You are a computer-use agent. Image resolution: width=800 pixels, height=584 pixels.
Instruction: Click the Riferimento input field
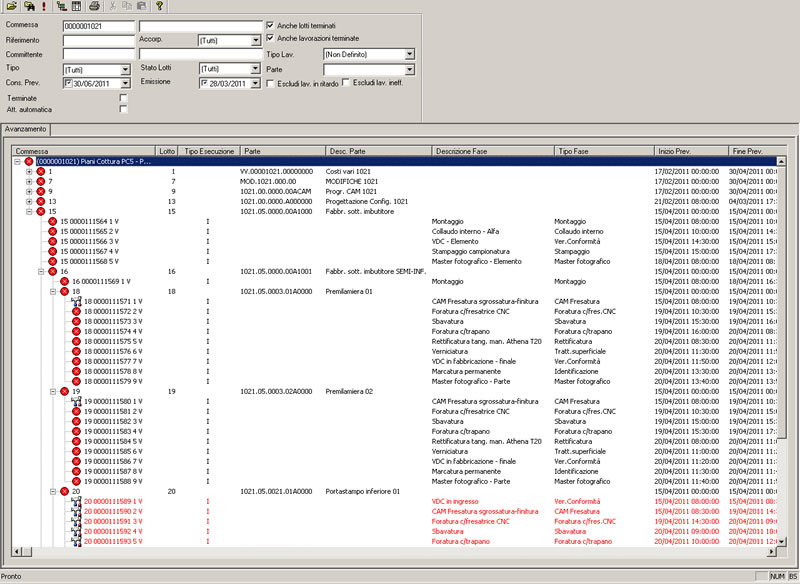click(x=98, y=40)
